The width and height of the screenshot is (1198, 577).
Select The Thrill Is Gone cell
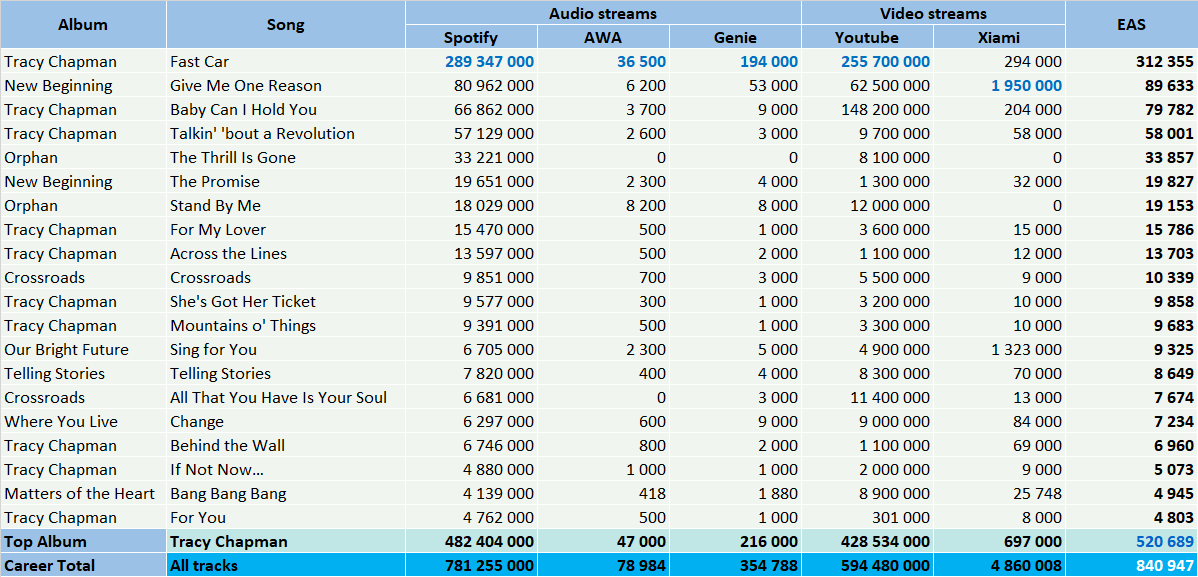(286, 157)
